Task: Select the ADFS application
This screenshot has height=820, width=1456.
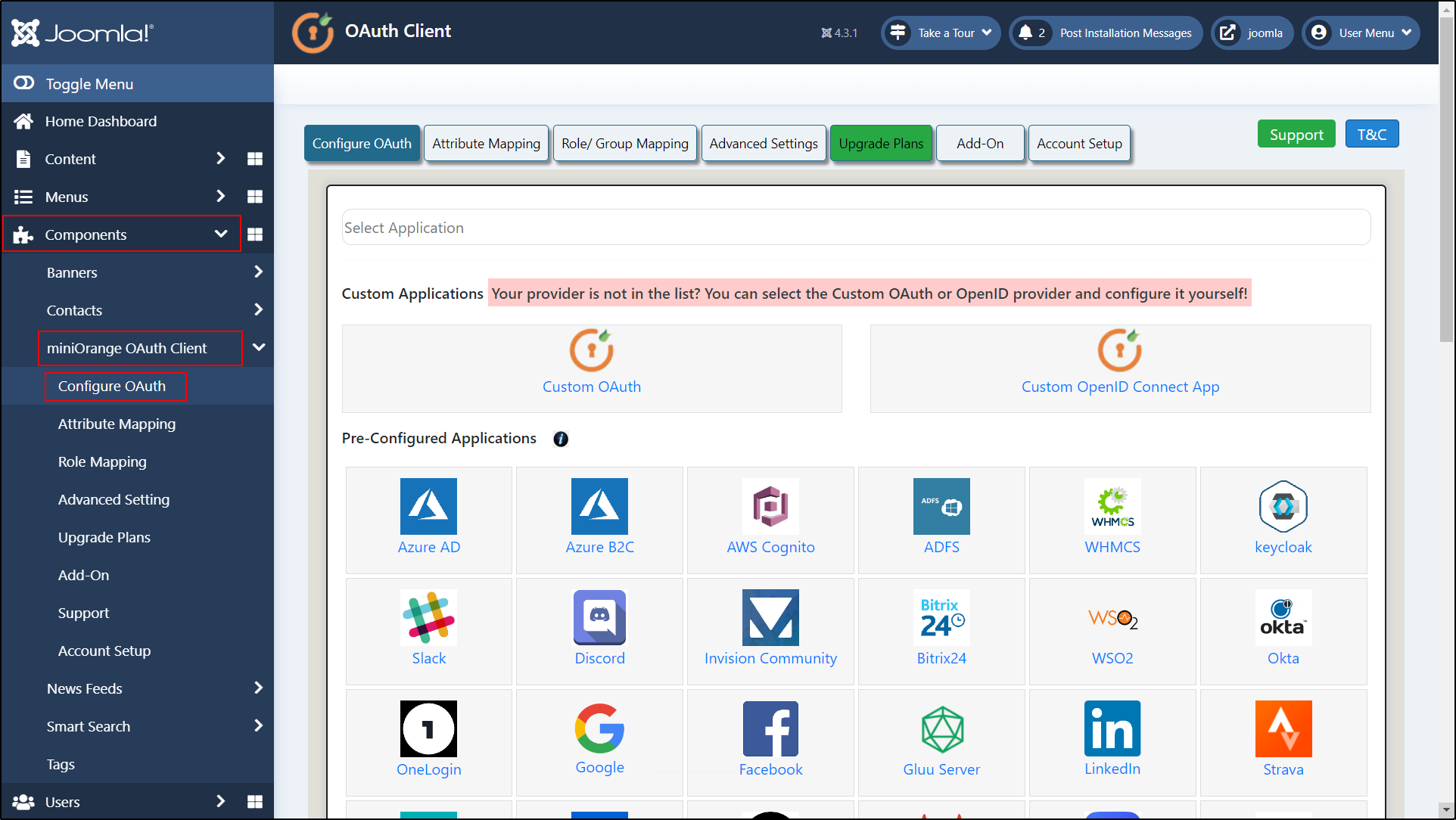Action: click(941, 520)
